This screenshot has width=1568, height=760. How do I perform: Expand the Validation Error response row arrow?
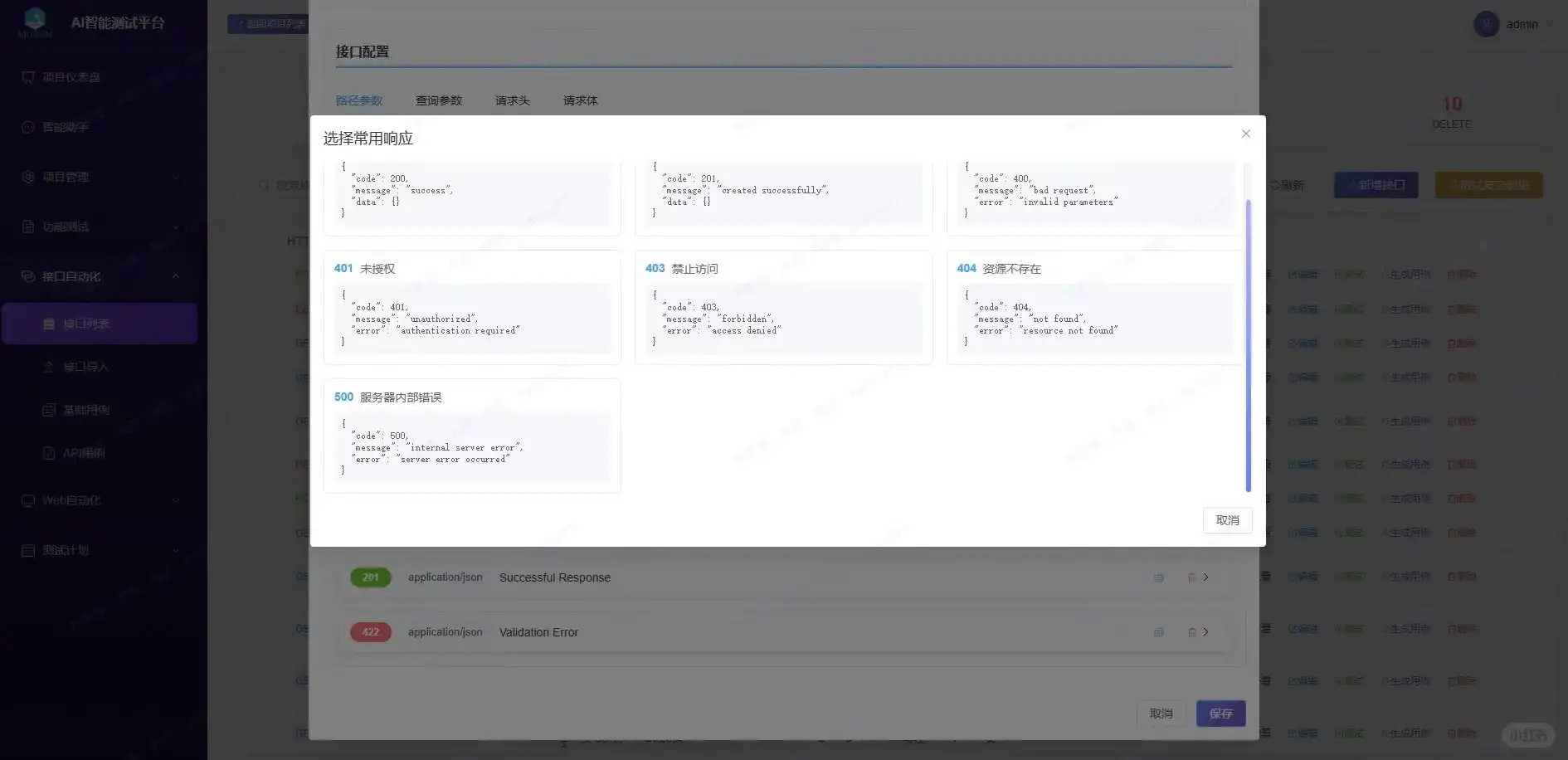1206,632
